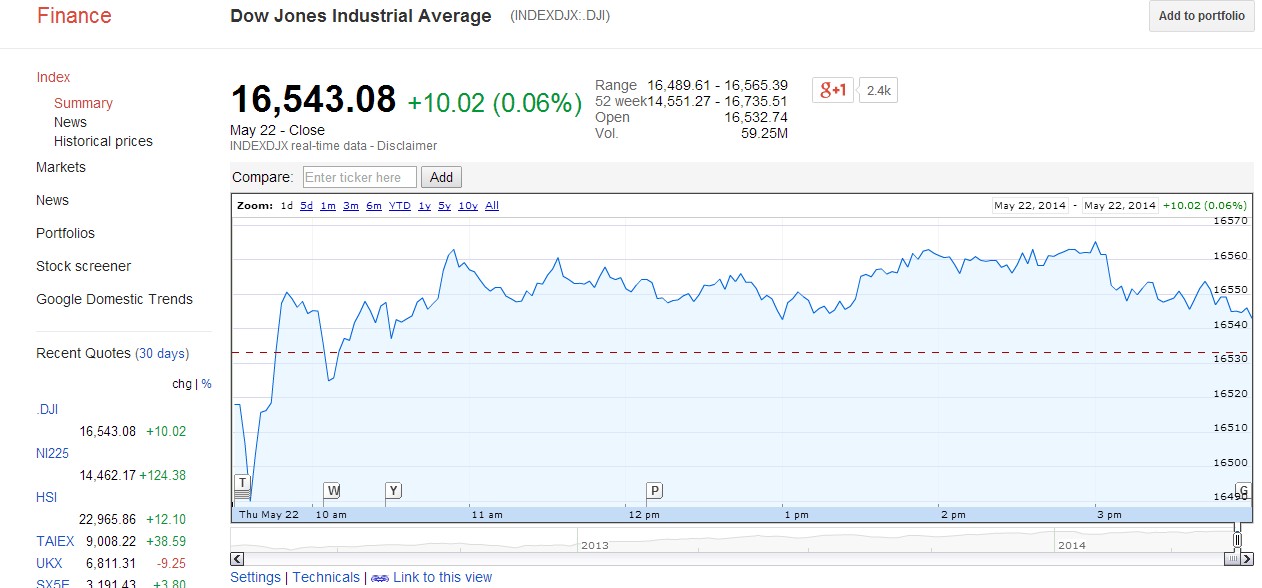
Task: Zoom the chart to 5d
Action: point(307,205)
